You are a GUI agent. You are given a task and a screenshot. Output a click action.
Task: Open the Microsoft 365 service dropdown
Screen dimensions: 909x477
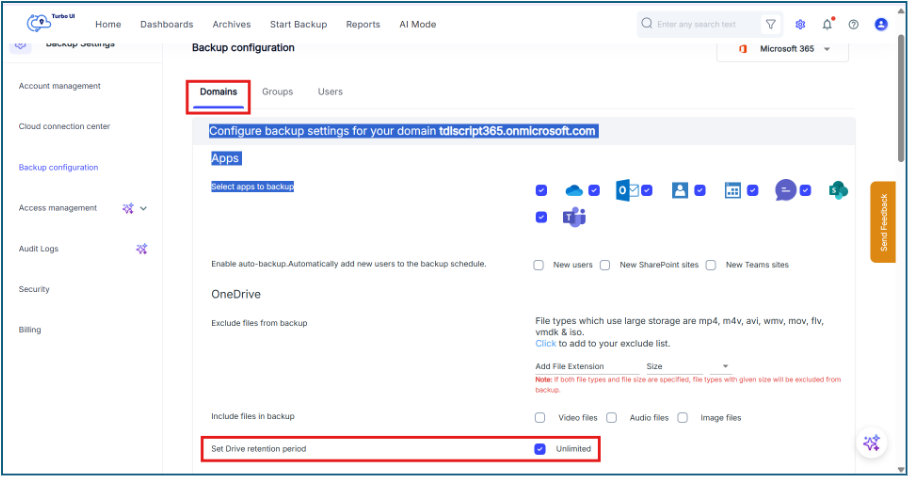tap(783, 49)
